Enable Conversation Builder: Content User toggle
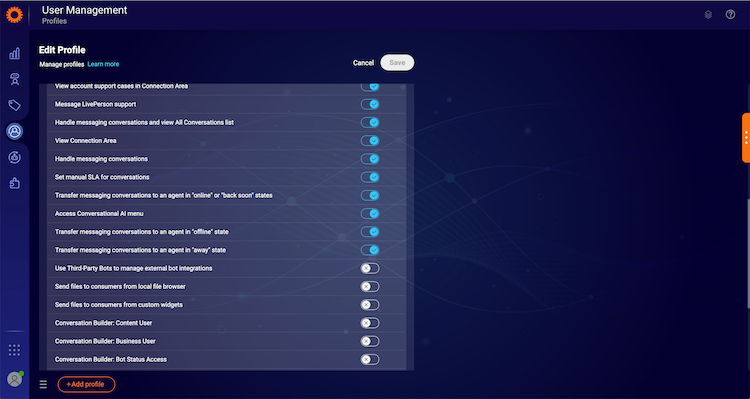Image resolution: width=750 pixels, height=399 pixels. pyautogui.click(x=370, y=323)
